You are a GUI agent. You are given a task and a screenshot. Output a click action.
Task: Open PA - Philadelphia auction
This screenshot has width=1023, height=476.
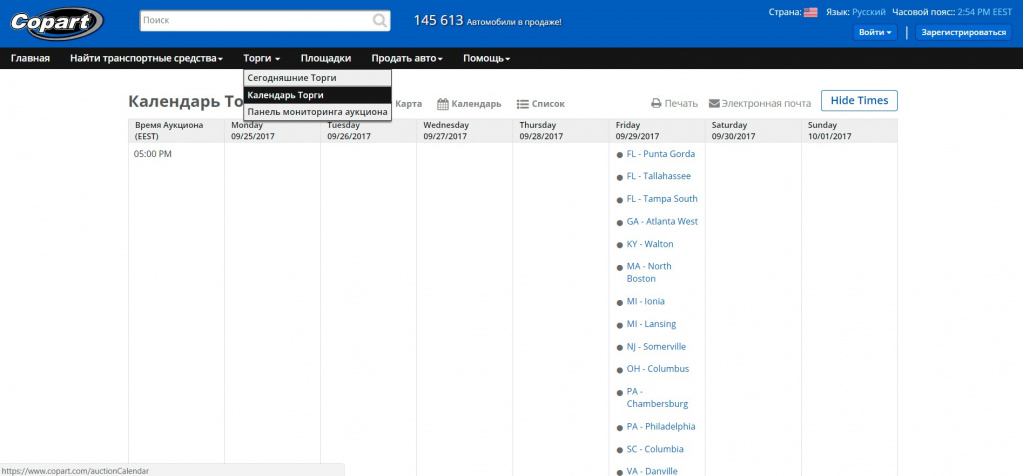(661, 426)
